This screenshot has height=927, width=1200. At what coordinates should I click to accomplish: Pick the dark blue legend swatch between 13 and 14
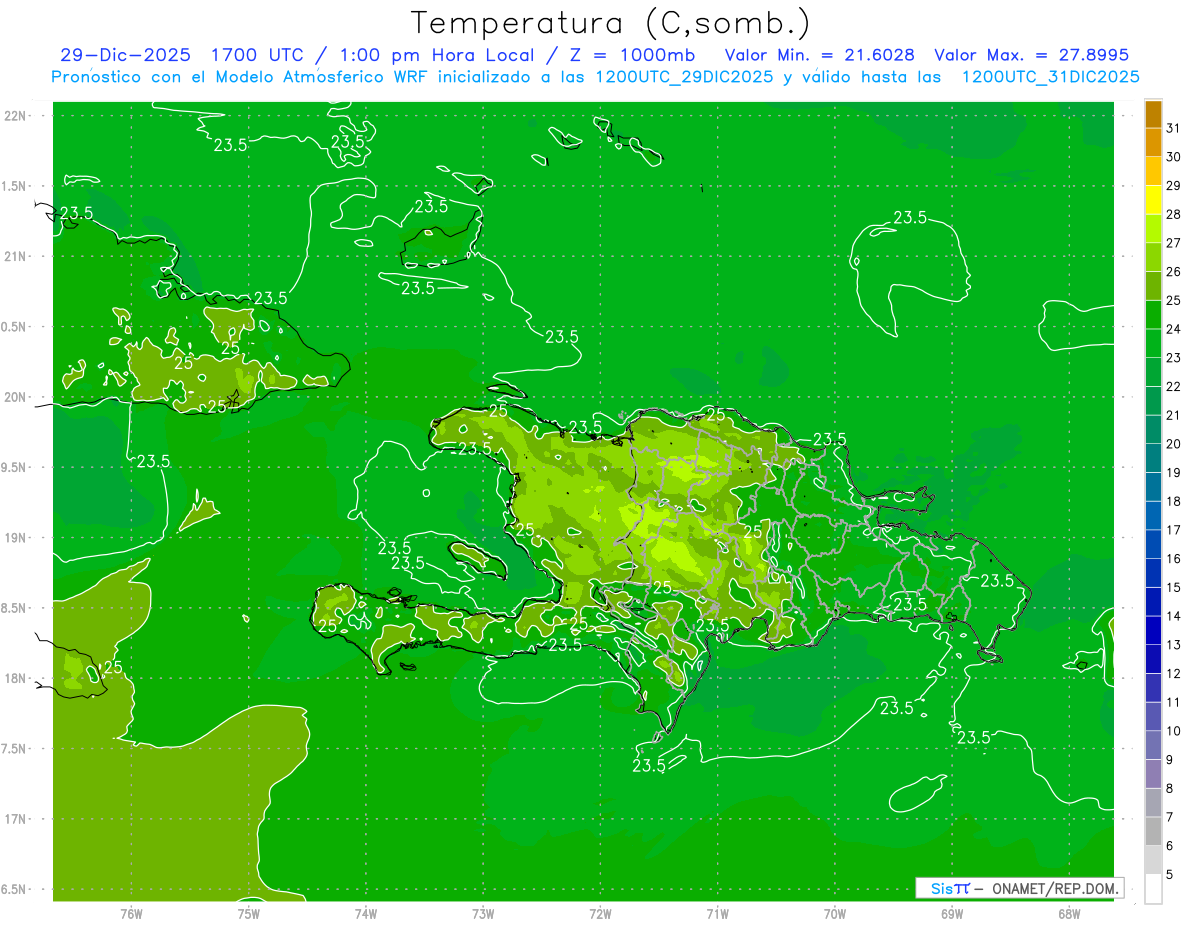1153,631
